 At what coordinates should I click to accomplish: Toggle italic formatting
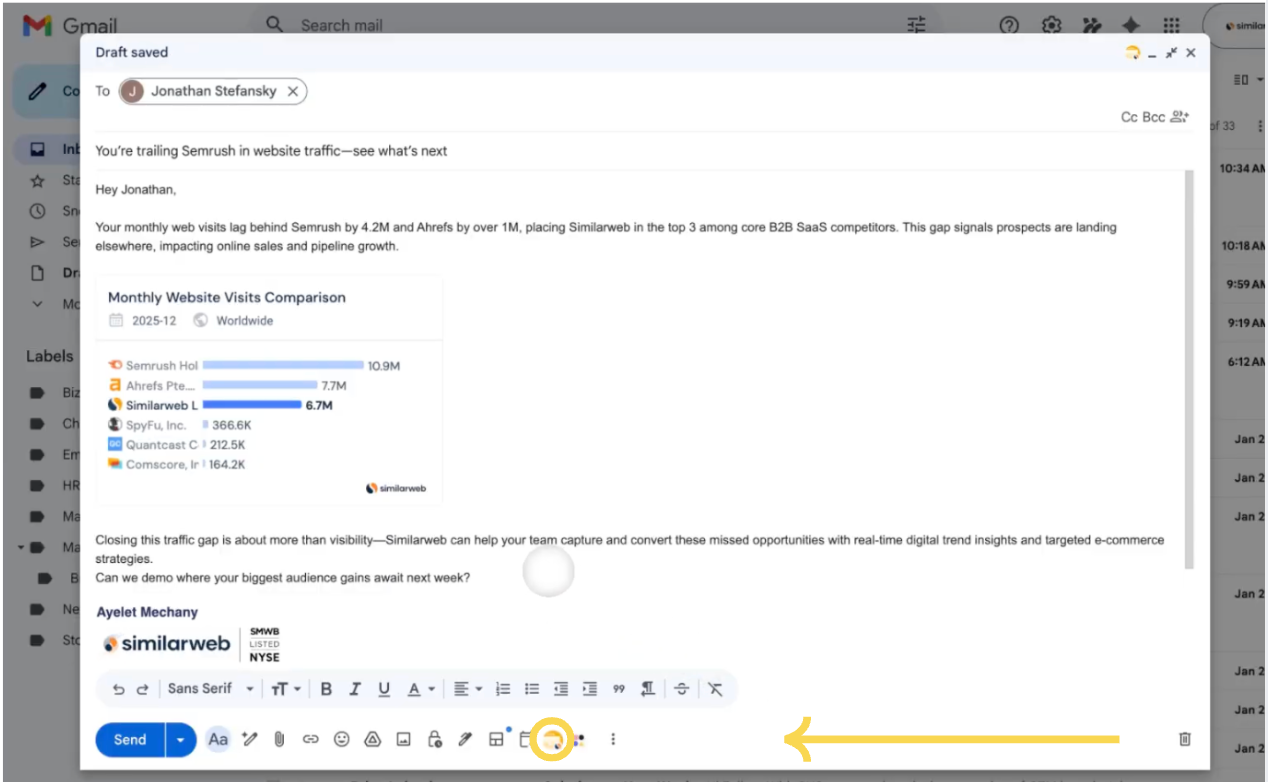tap(355, 689)
